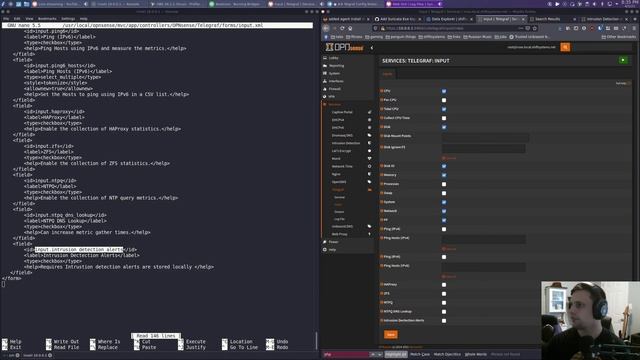Toggle the Processes checkbox
Viewport: 640px width, 360px height.
(444, 184)
